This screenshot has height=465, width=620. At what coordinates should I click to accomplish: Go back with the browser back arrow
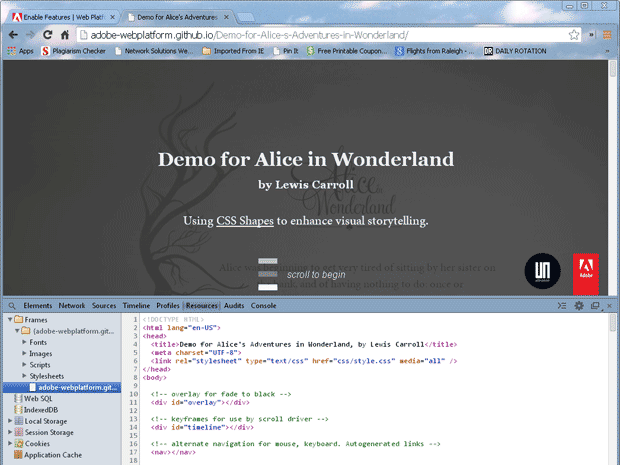pos(13,35)
